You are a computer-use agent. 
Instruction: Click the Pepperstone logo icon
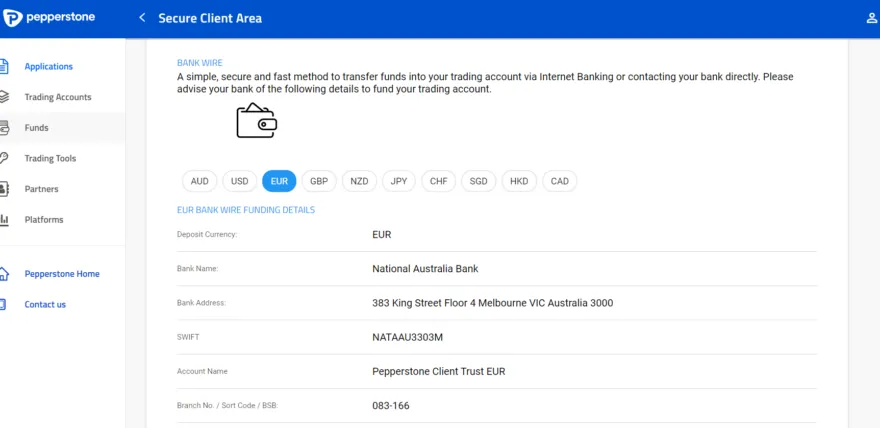(x=13, y=18)
